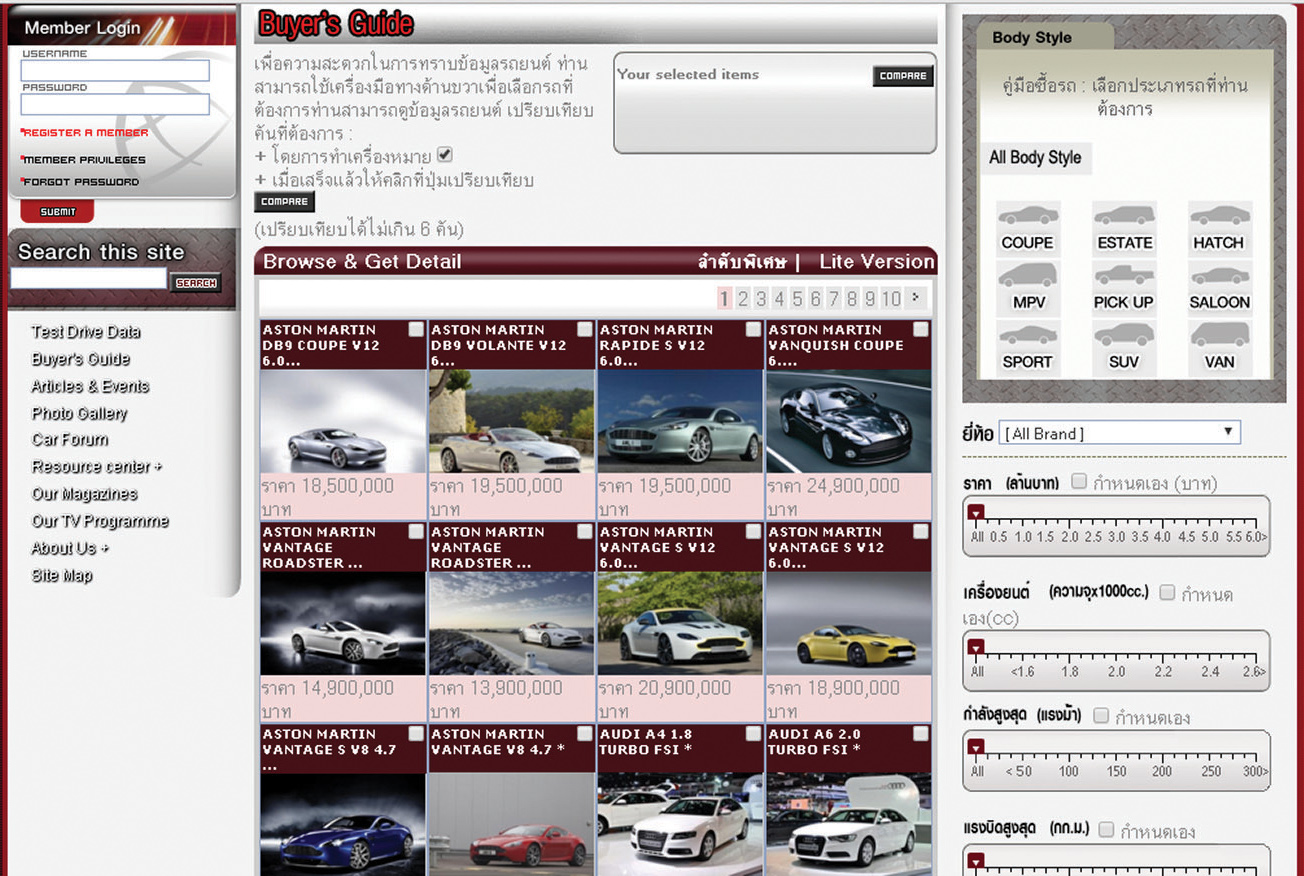Select the ESTATE body style icon
The height and width of the screenshot is (876, 1304).
click(x=1124, y=229)
